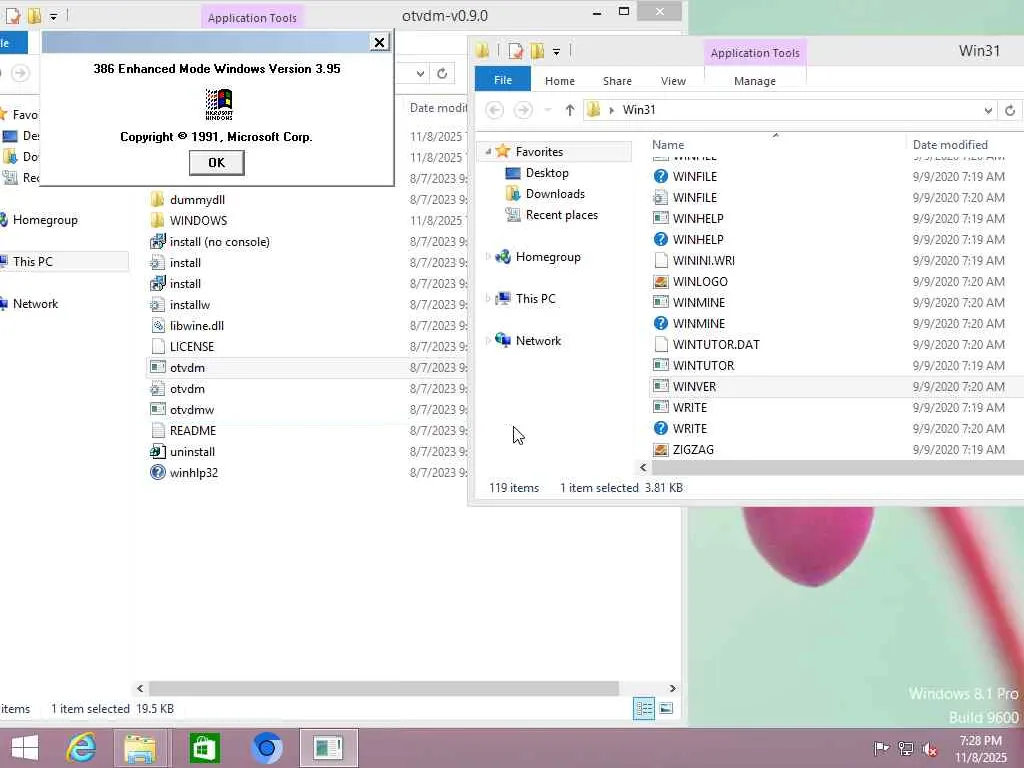The width and height of the screenshot is (1024, 768).
Task: Open the Share ribbon tab in Win31
Action: coord(617,81)
